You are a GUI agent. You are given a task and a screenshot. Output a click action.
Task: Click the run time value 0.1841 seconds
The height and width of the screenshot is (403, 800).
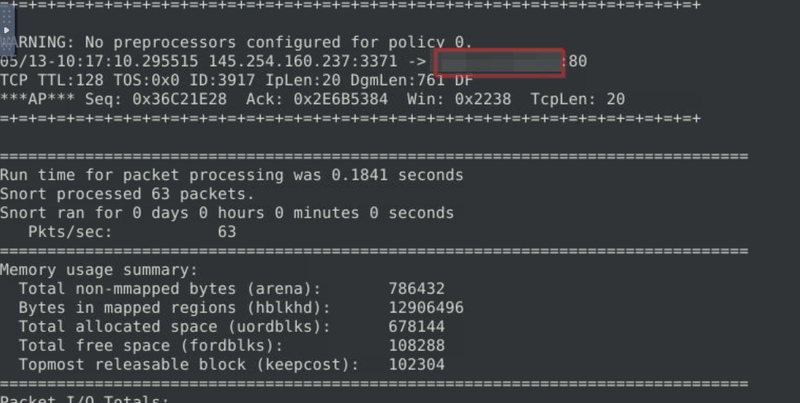[x=397, y=175]
